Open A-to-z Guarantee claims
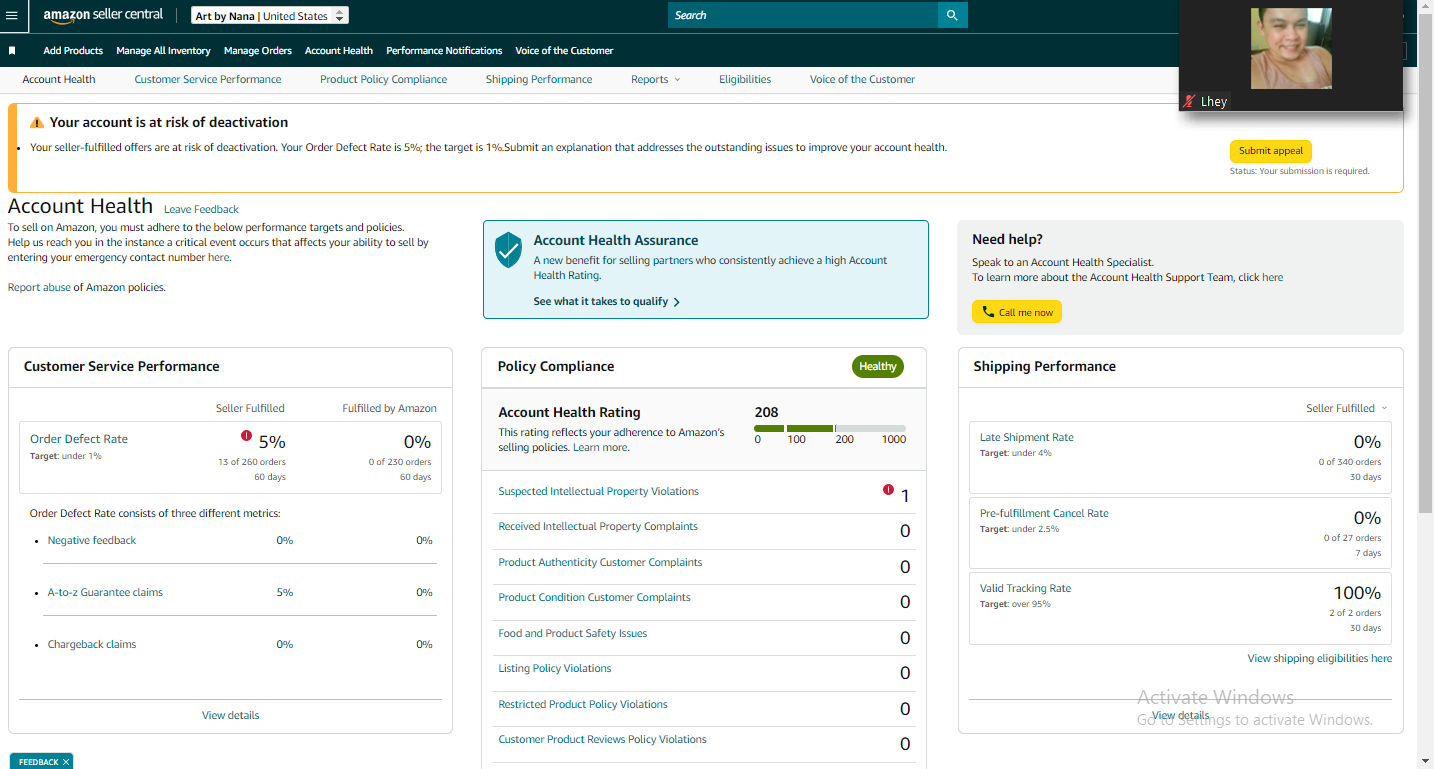 pos(105,592)
